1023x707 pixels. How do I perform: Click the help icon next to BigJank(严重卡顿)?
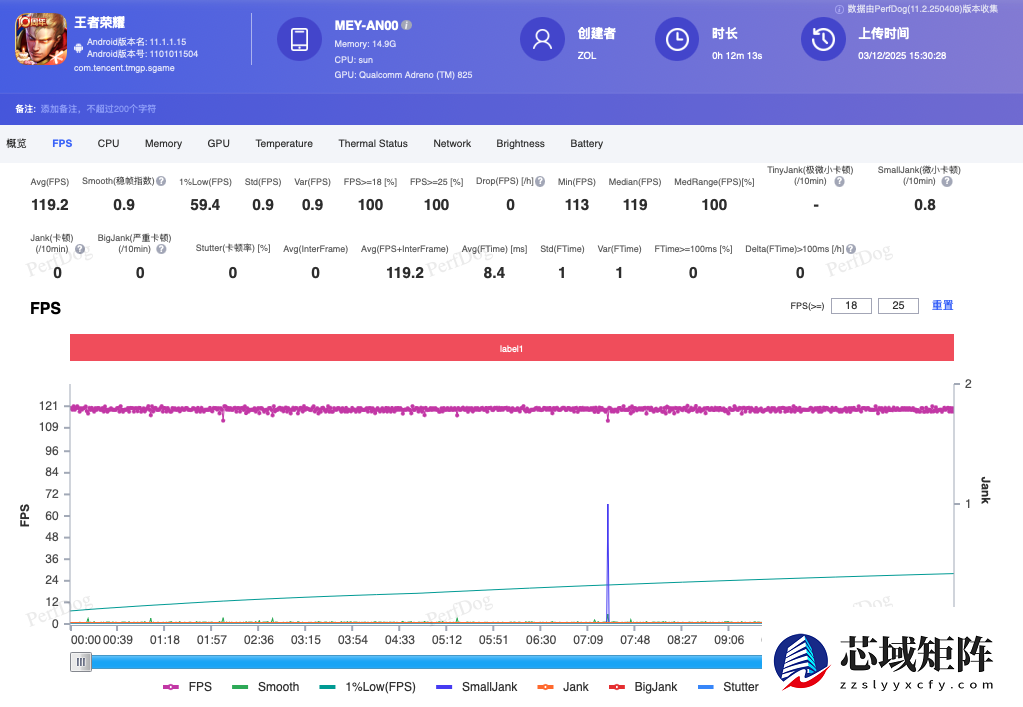161,248
